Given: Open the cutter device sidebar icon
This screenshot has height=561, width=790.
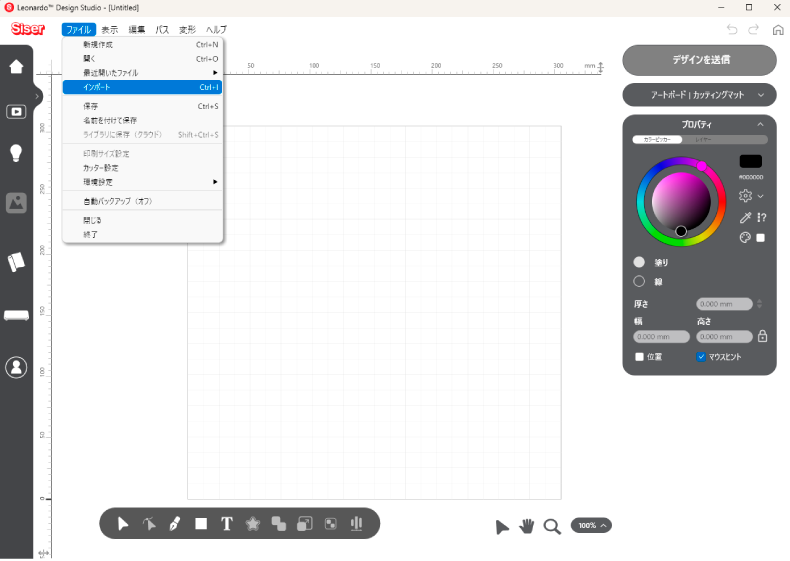Looking at the screenshot, I should tap(16, 316).
